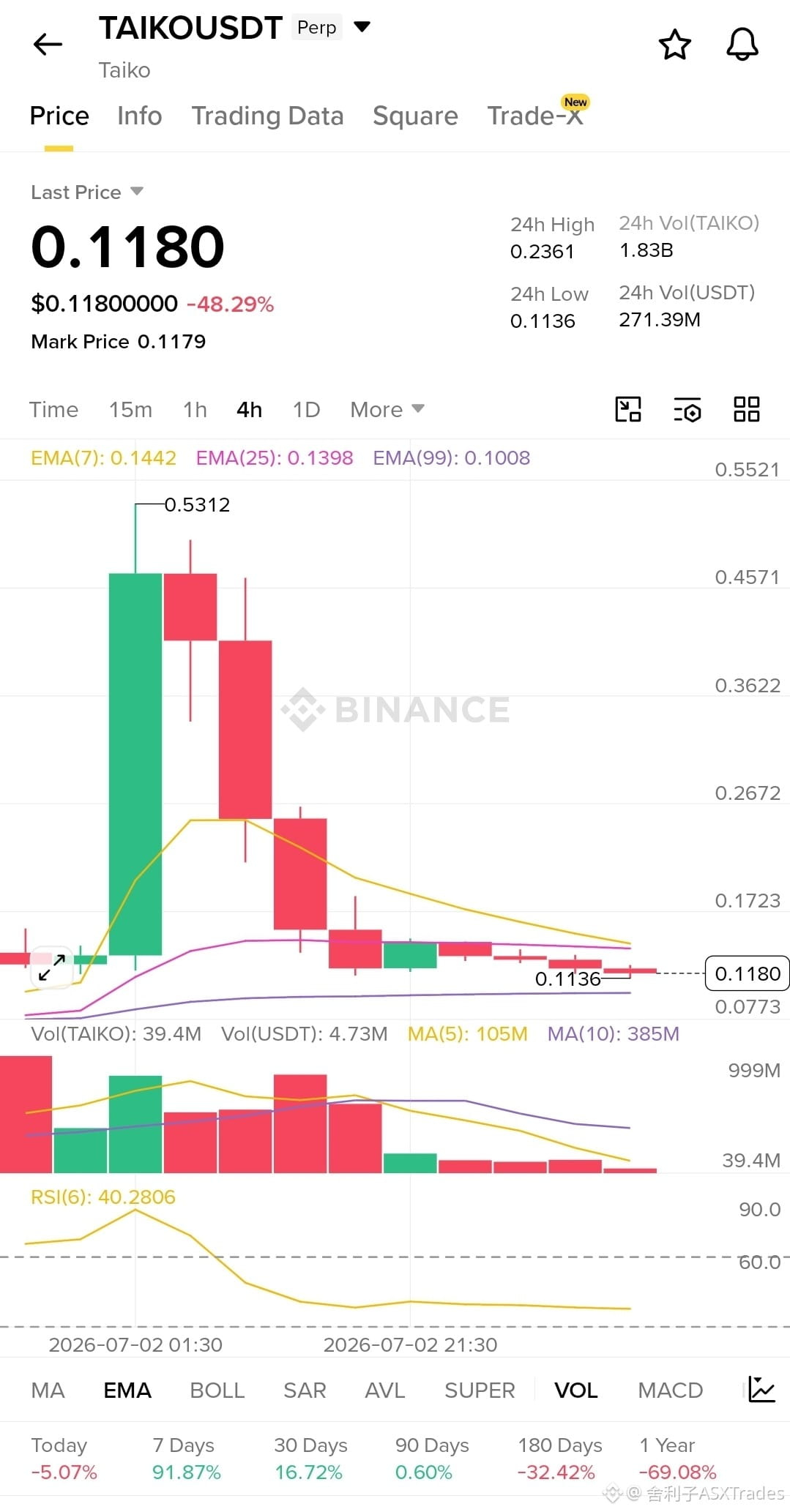Screen dimensions: 790x1512
Task: Tap the EMA(7) legend value
Action: pyautogui.click(x=103, y=458)
